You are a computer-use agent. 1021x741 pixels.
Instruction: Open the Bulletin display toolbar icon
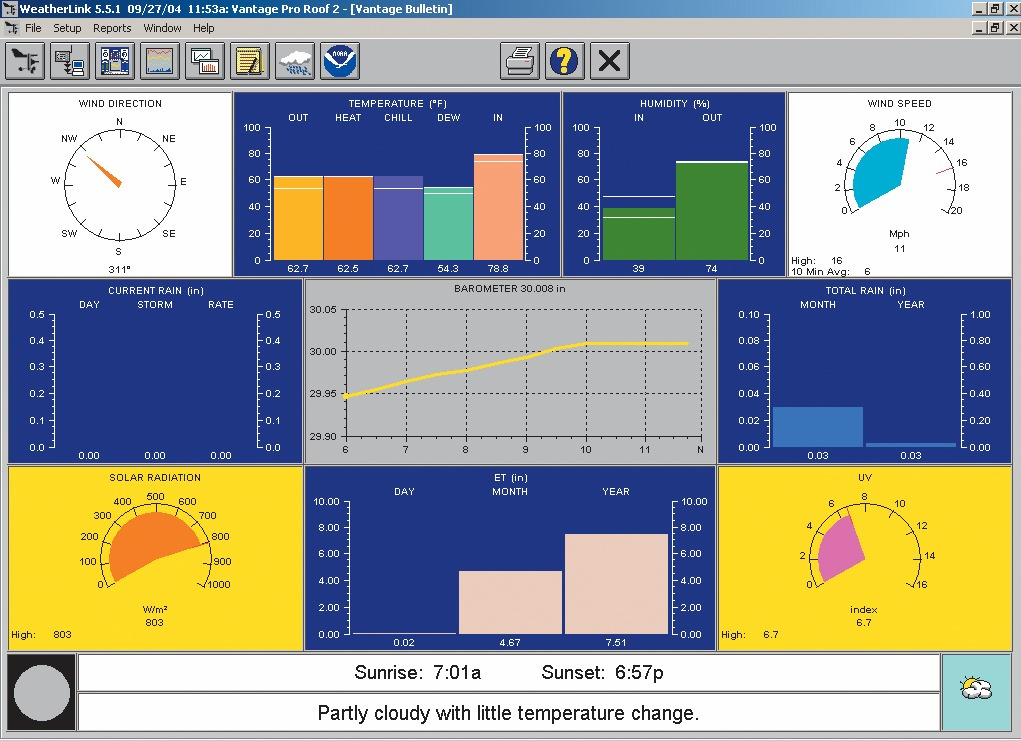point(115,62)
